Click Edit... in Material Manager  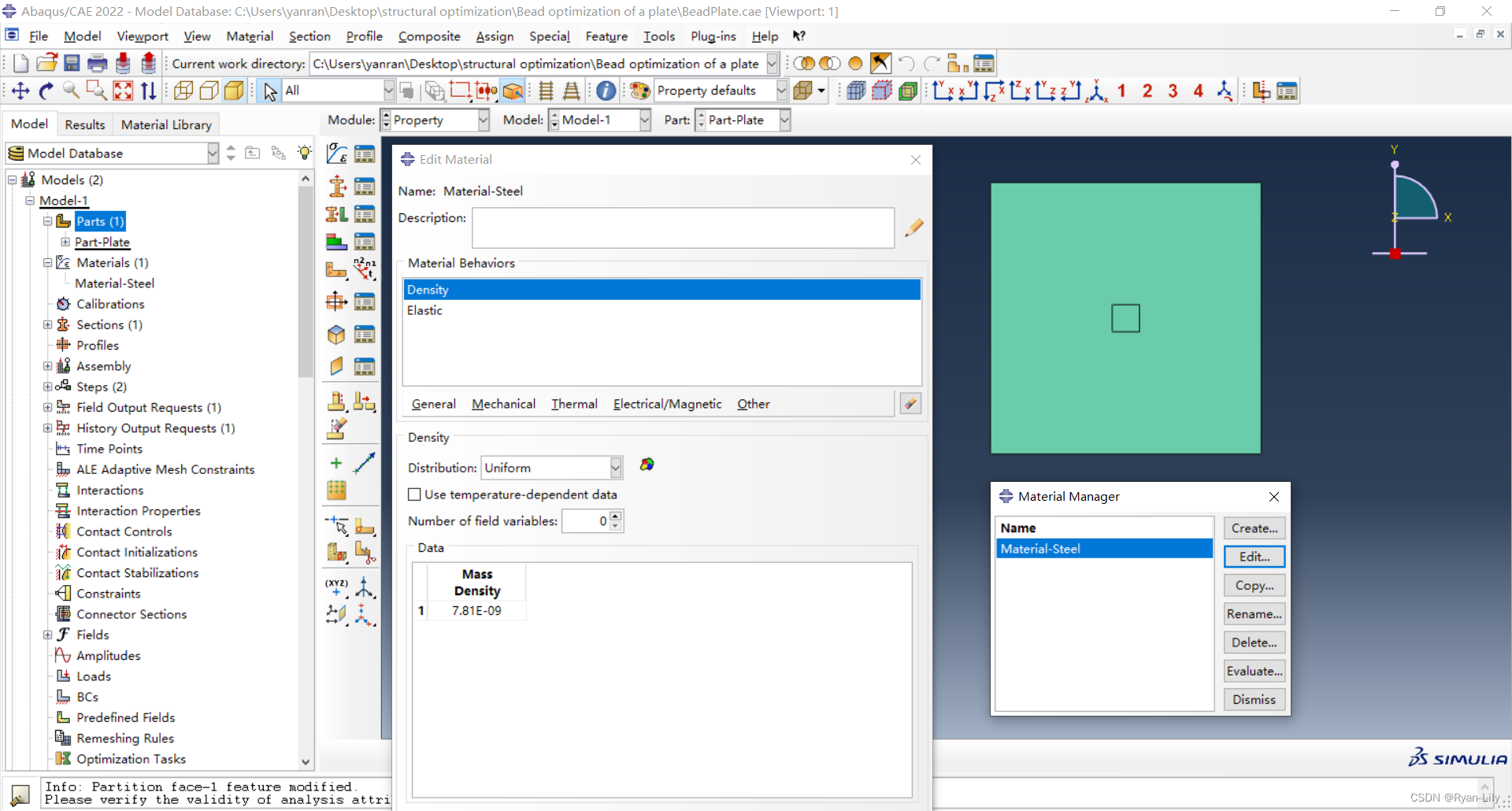click(x=1254, y=557)
